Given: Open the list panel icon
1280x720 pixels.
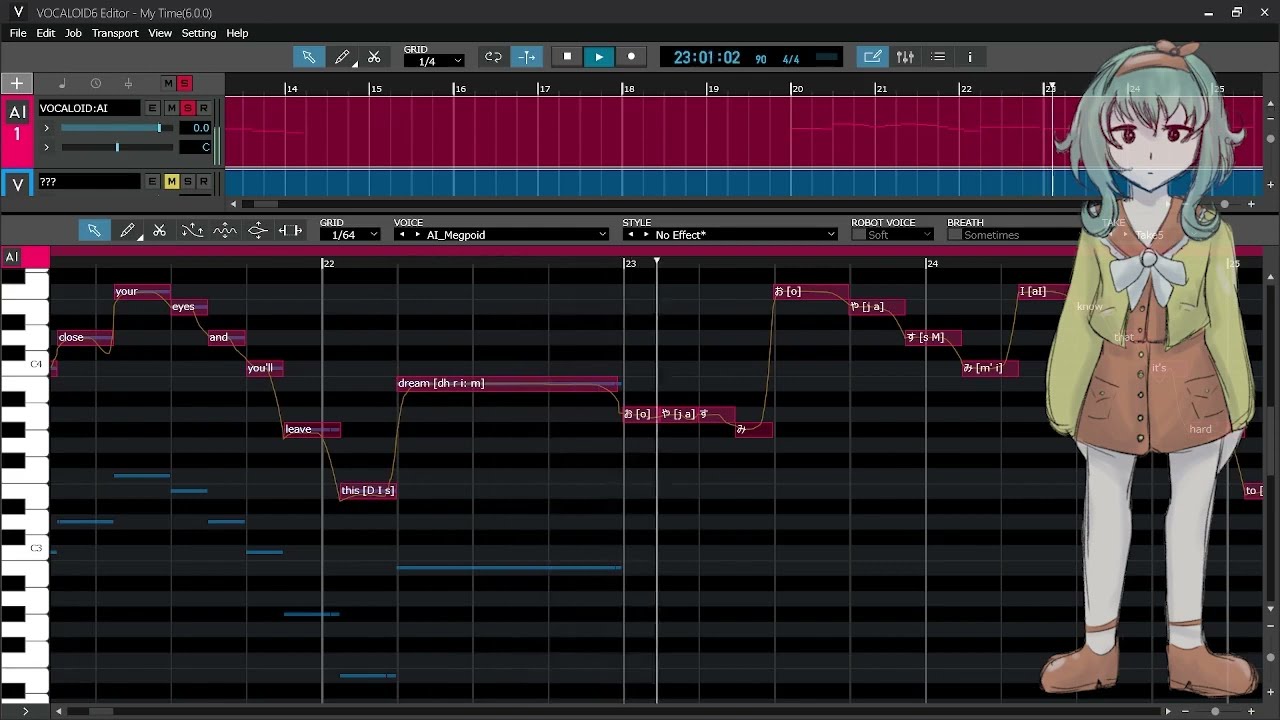Looking at the screenshot, I should (x=938, y=57).
